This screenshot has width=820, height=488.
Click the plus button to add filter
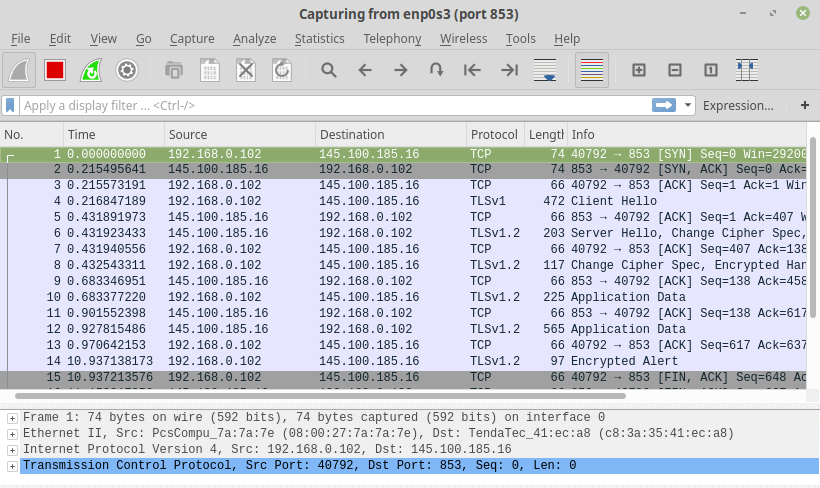[804, 105]
